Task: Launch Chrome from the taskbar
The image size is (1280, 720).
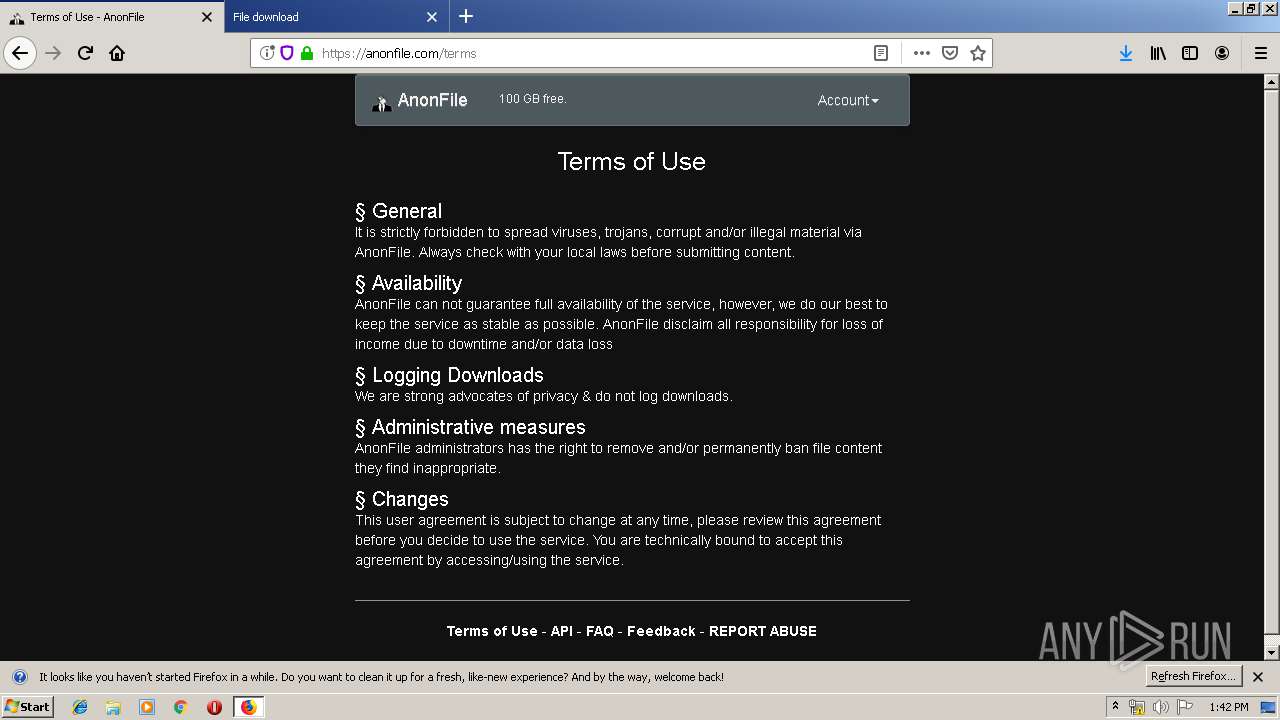Action: (x=180, y=707)
